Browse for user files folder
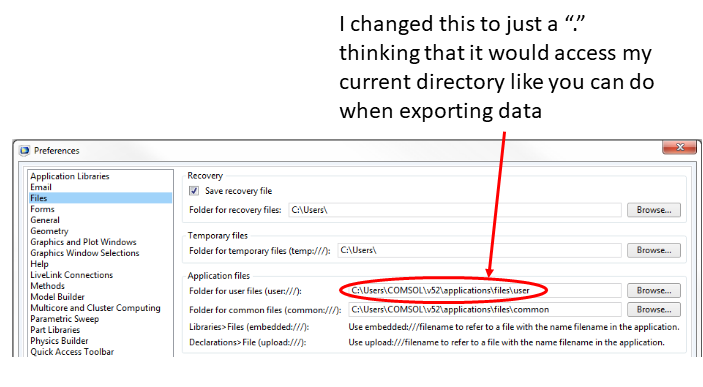Screen dimensions: 703x387 point(654,291)
